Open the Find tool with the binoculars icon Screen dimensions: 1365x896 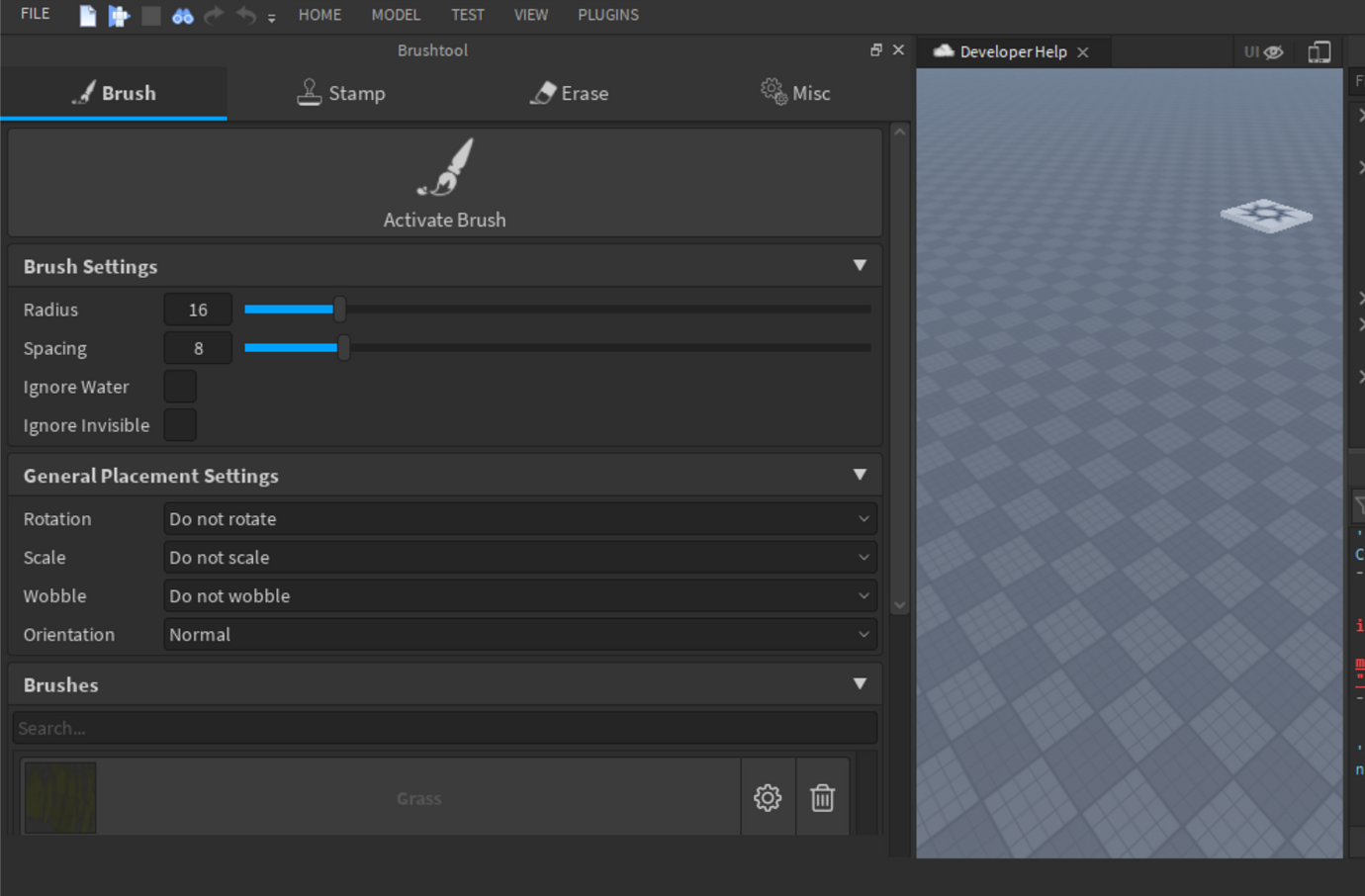[182, 15]
